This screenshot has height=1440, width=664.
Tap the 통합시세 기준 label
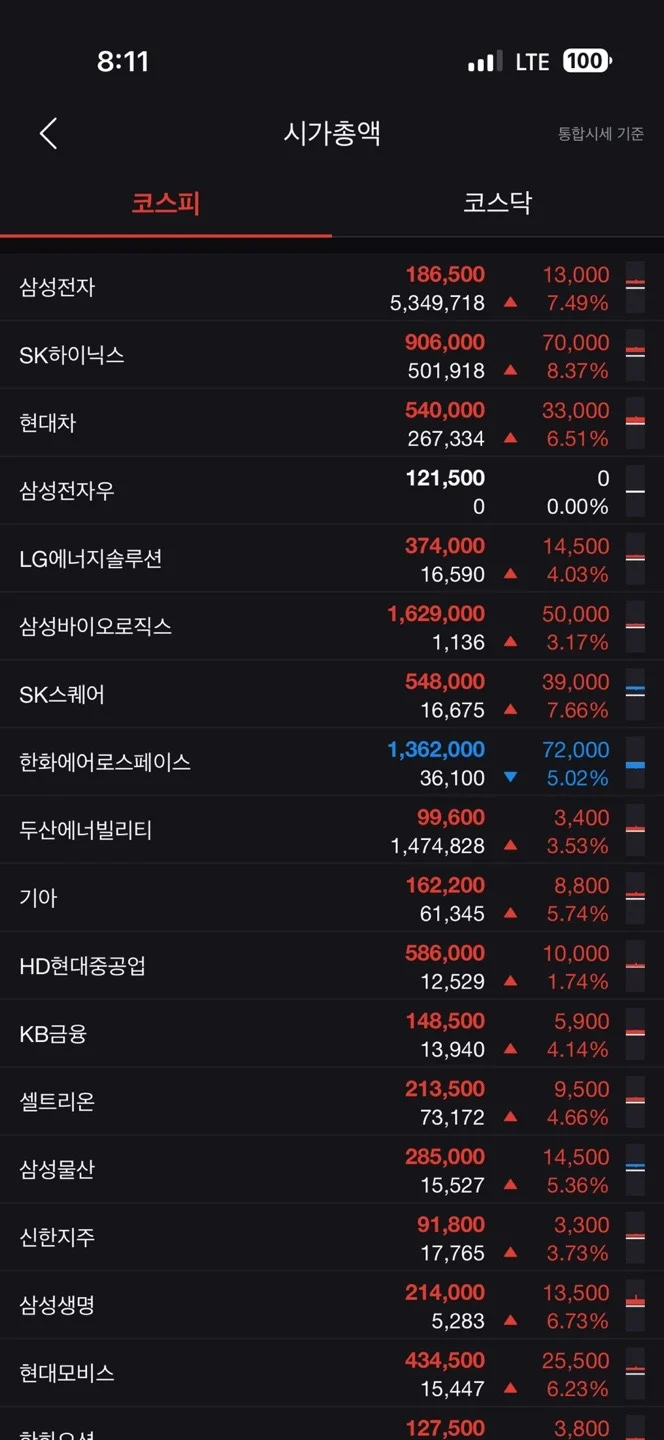600,134
